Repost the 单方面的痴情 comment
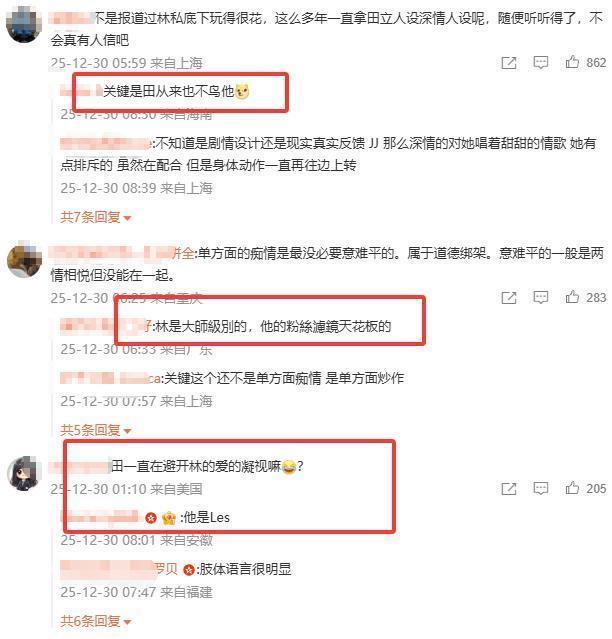The width and height of the screenshot is (612, 639). click(x=509, y=297)
